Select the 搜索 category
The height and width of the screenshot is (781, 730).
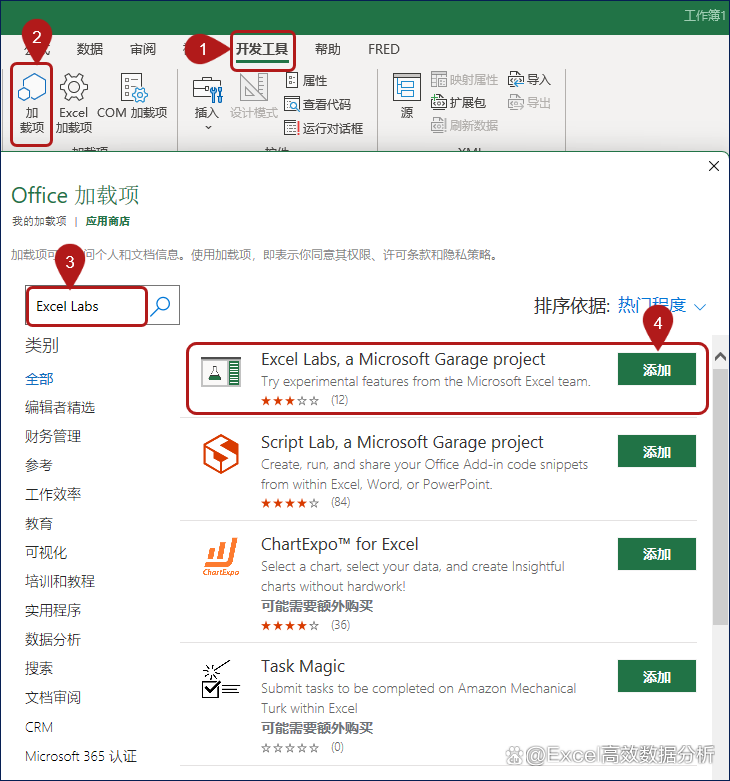(39, 668)
